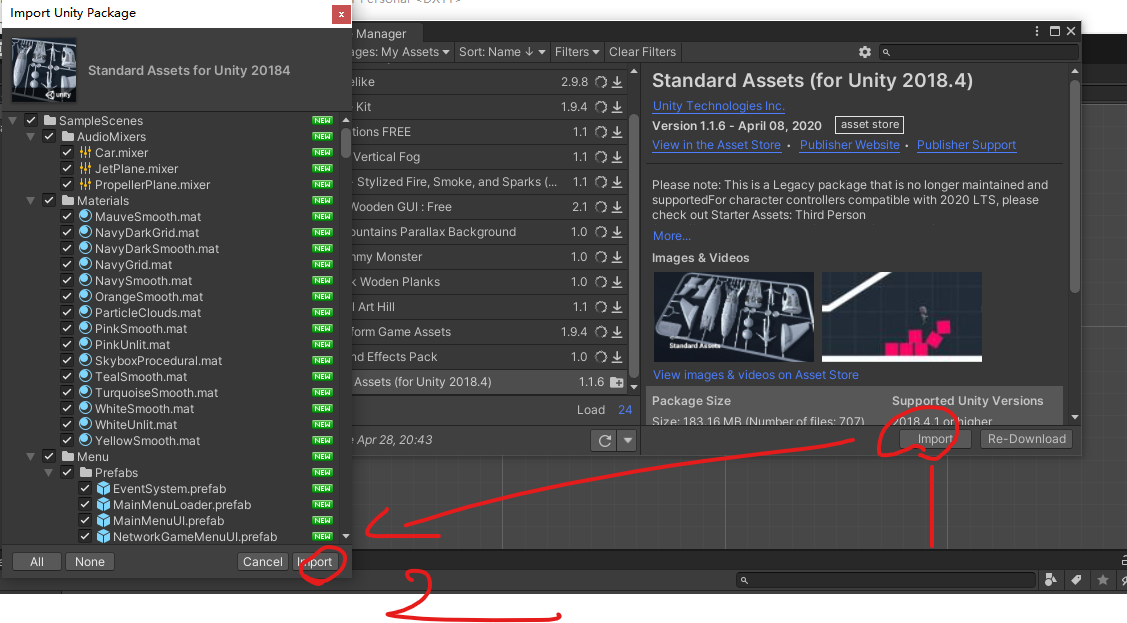Image resolution: width=1127 pixels, height=623 pixels.
Task: Click import folder icon on Standard Assets row
Action: tap(617, 382)
